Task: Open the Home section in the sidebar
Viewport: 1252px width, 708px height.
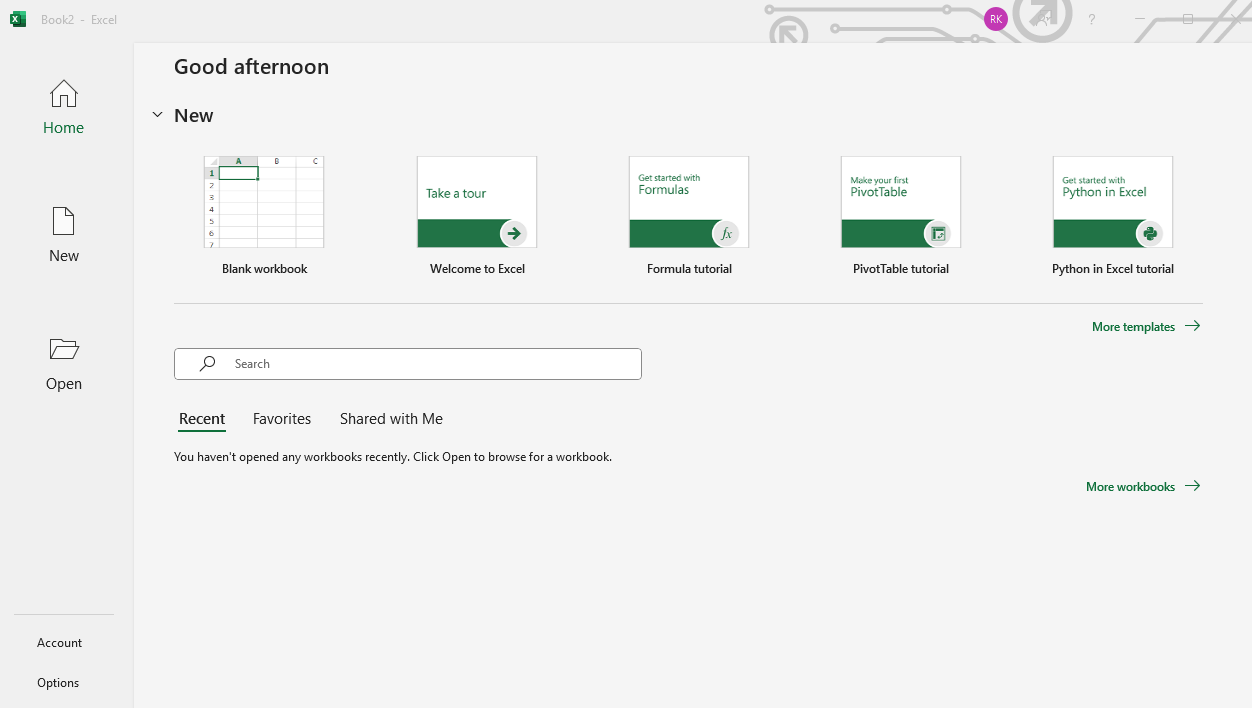Action: tap(64, 107)
